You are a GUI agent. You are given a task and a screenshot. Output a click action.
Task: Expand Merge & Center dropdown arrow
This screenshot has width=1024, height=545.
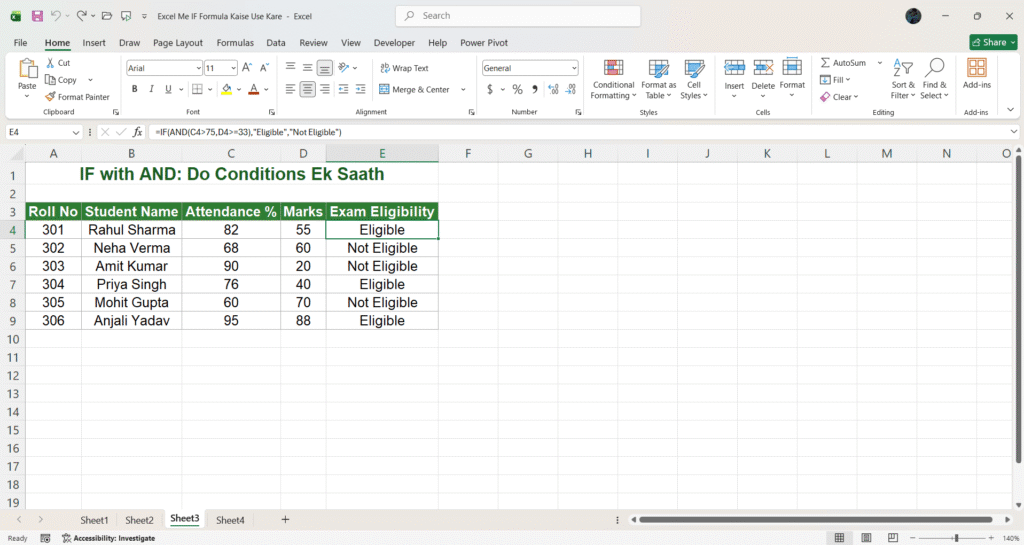pyautogui.click(x=463, y=89)
